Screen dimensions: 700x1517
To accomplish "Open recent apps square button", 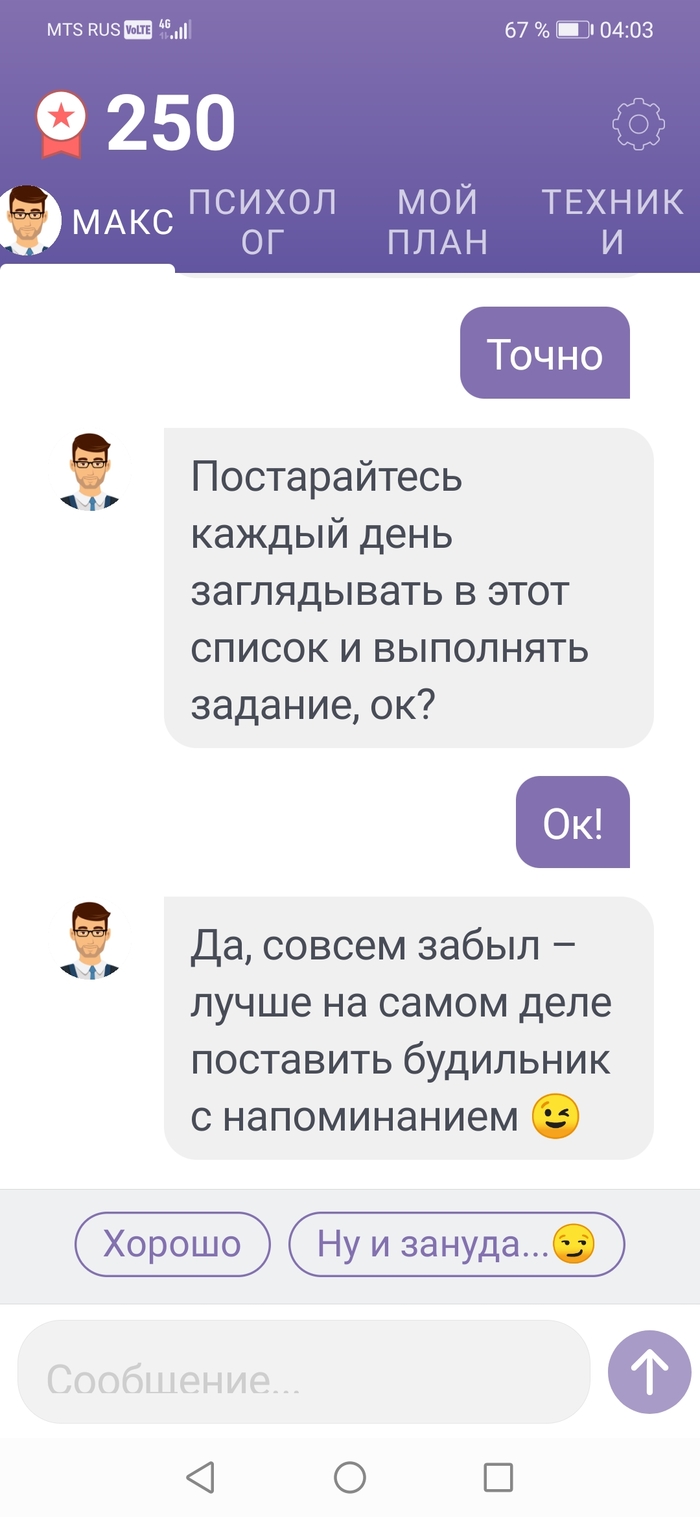I will 497,1477.
